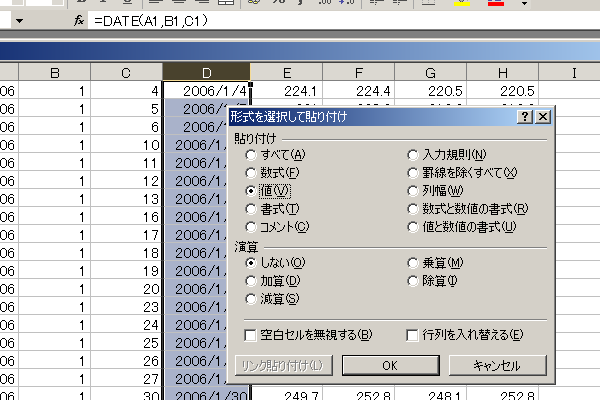Image resolution: width=600 pixels, height=400 pixels.
Task: Click column C cell with value 10
Action: [x=126, y=145]
